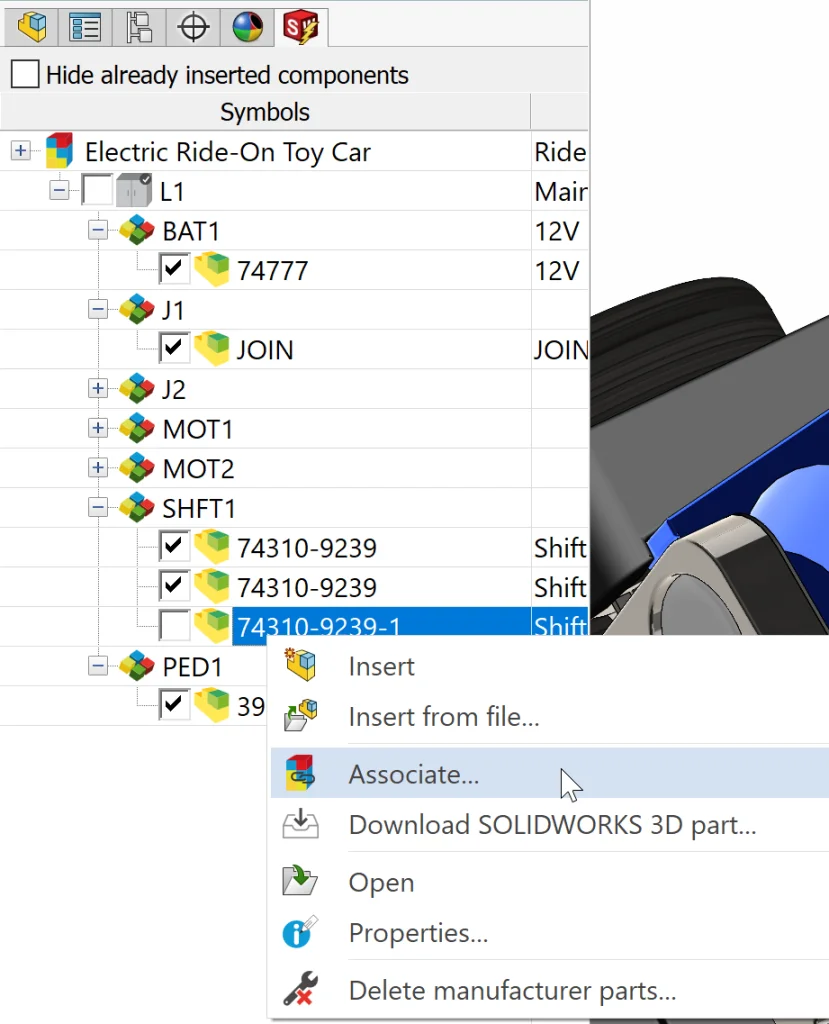
Task: Expand the MOT1 component node
Action: tap(98, 428)
